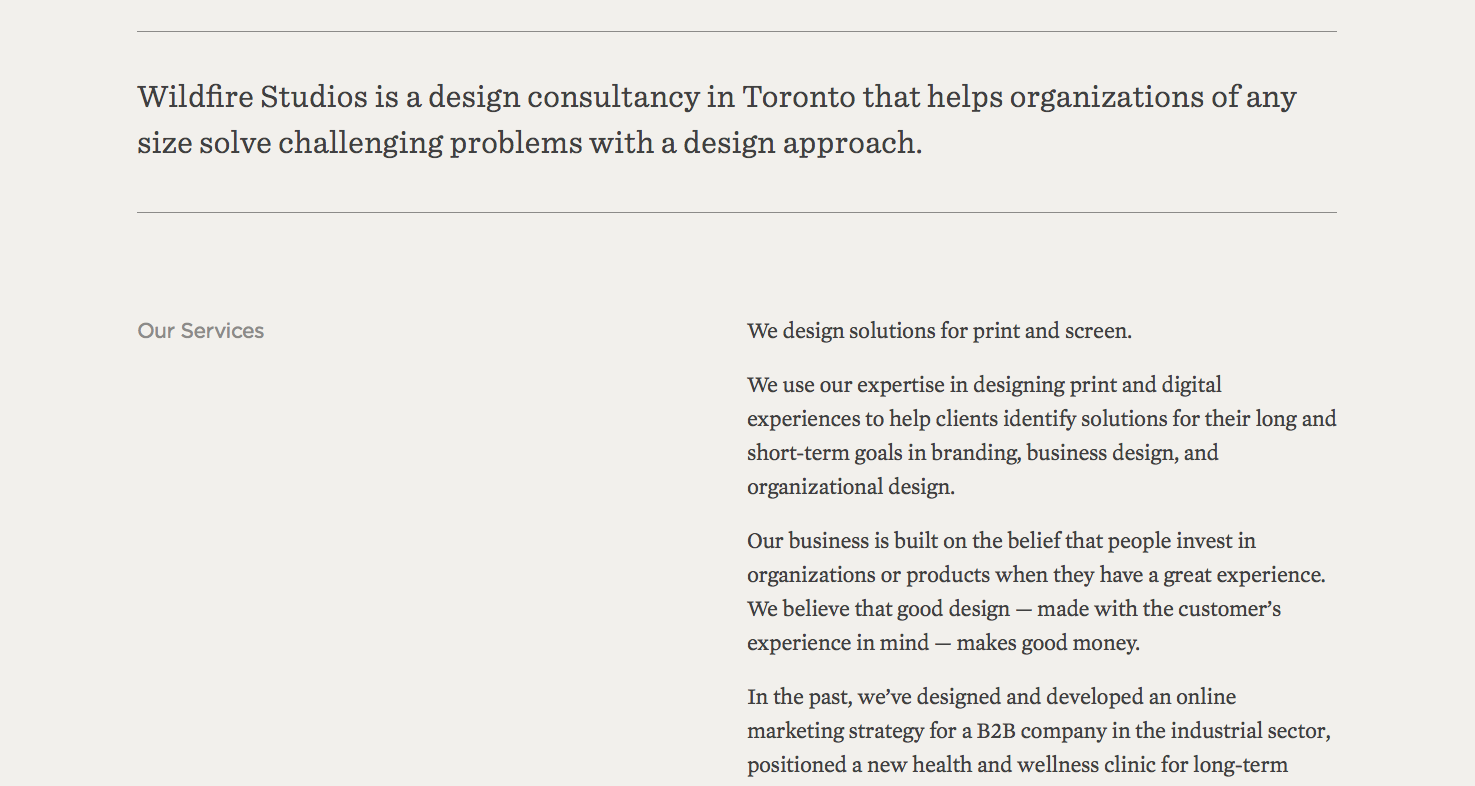Select the word "Toronto" in the headline

[798, 97]
